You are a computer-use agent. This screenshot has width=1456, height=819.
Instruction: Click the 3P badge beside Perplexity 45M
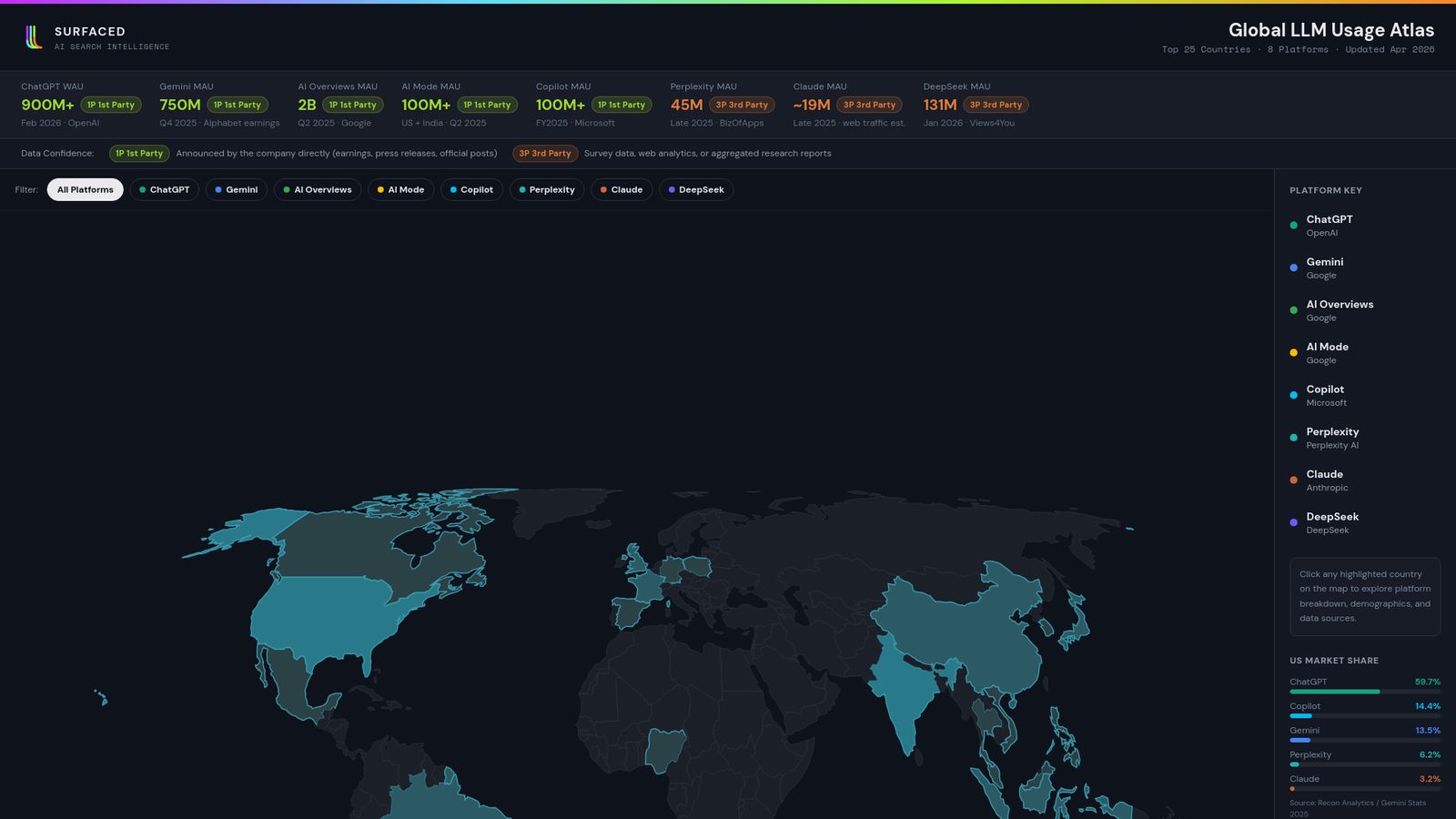742,105
